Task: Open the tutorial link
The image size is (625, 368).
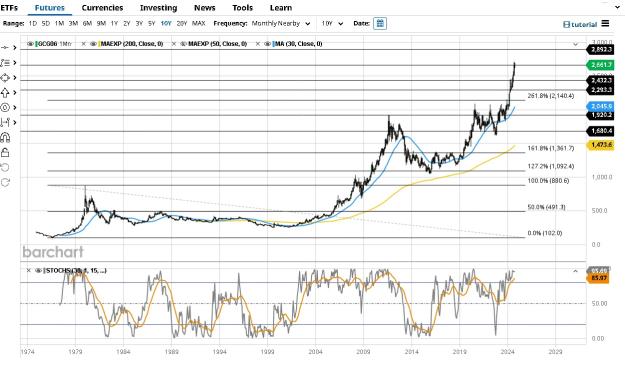Action: (x=580, y=24)
